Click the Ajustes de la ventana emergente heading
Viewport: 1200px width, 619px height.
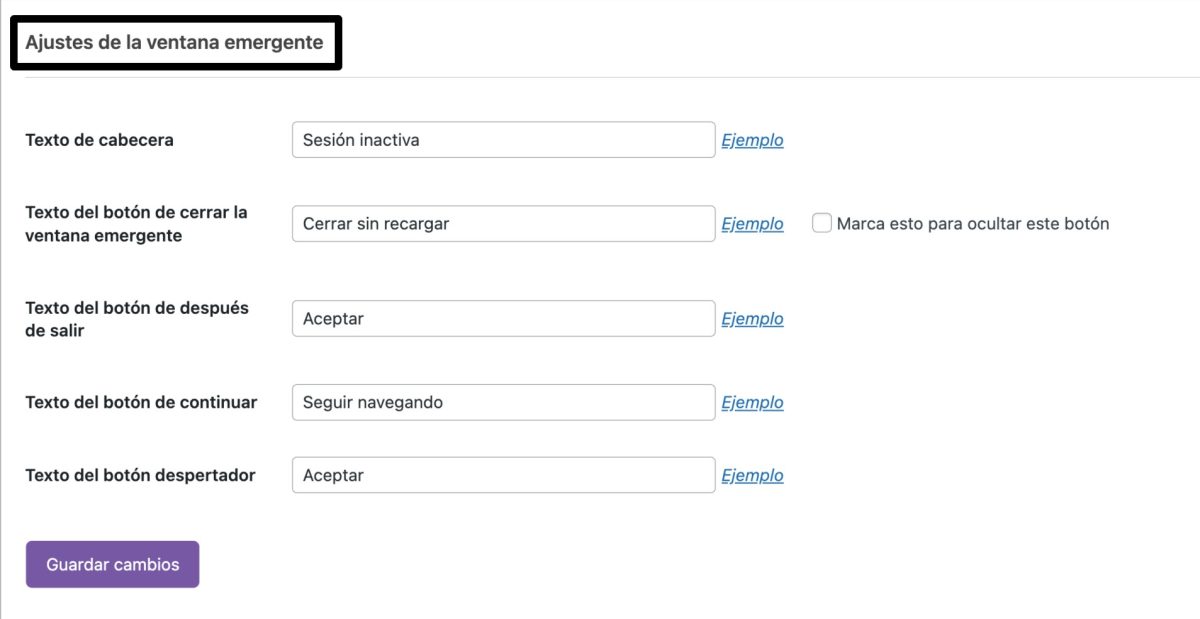point(176,43)
